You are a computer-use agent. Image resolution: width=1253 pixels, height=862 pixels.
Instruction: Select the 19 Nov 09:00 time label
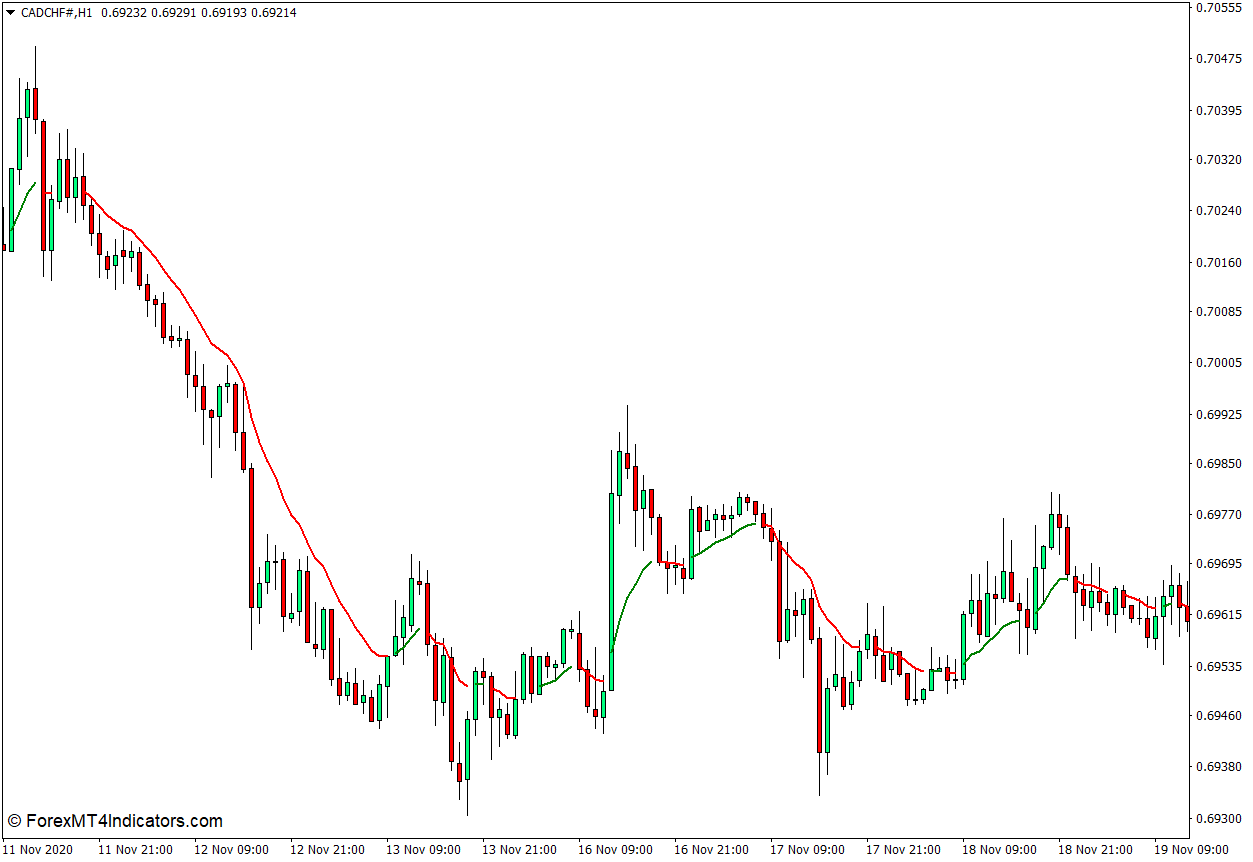[1191, 849]
